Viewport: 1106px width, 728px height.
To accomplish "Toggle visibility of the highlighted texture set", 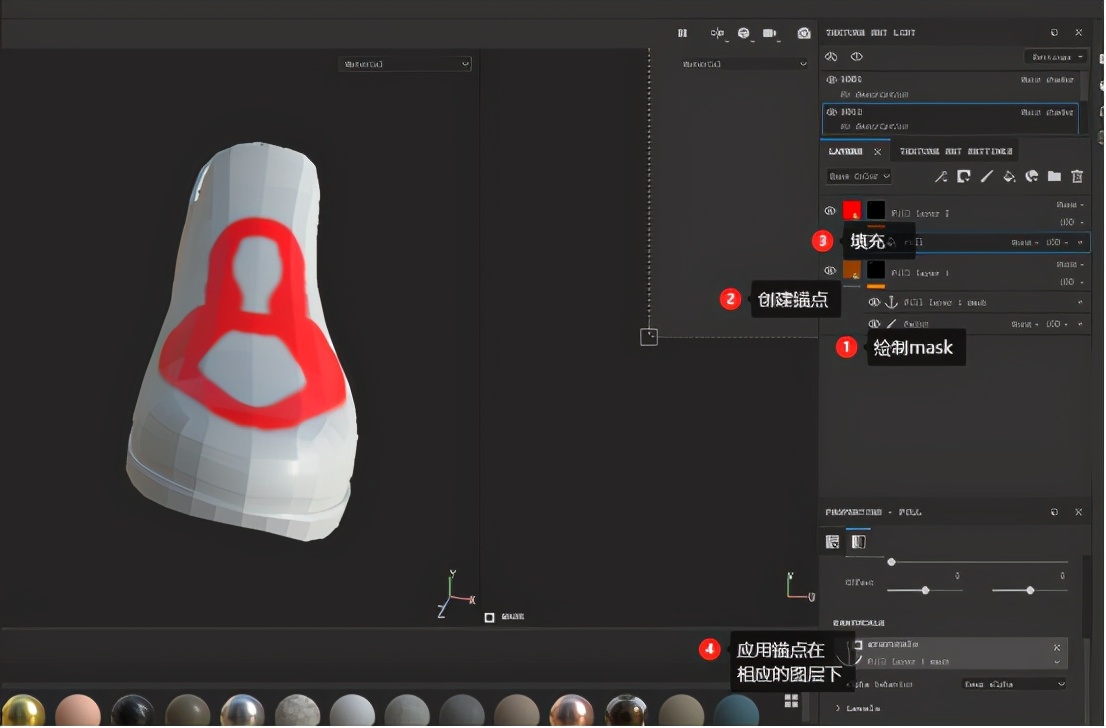I will pos(832,112).
